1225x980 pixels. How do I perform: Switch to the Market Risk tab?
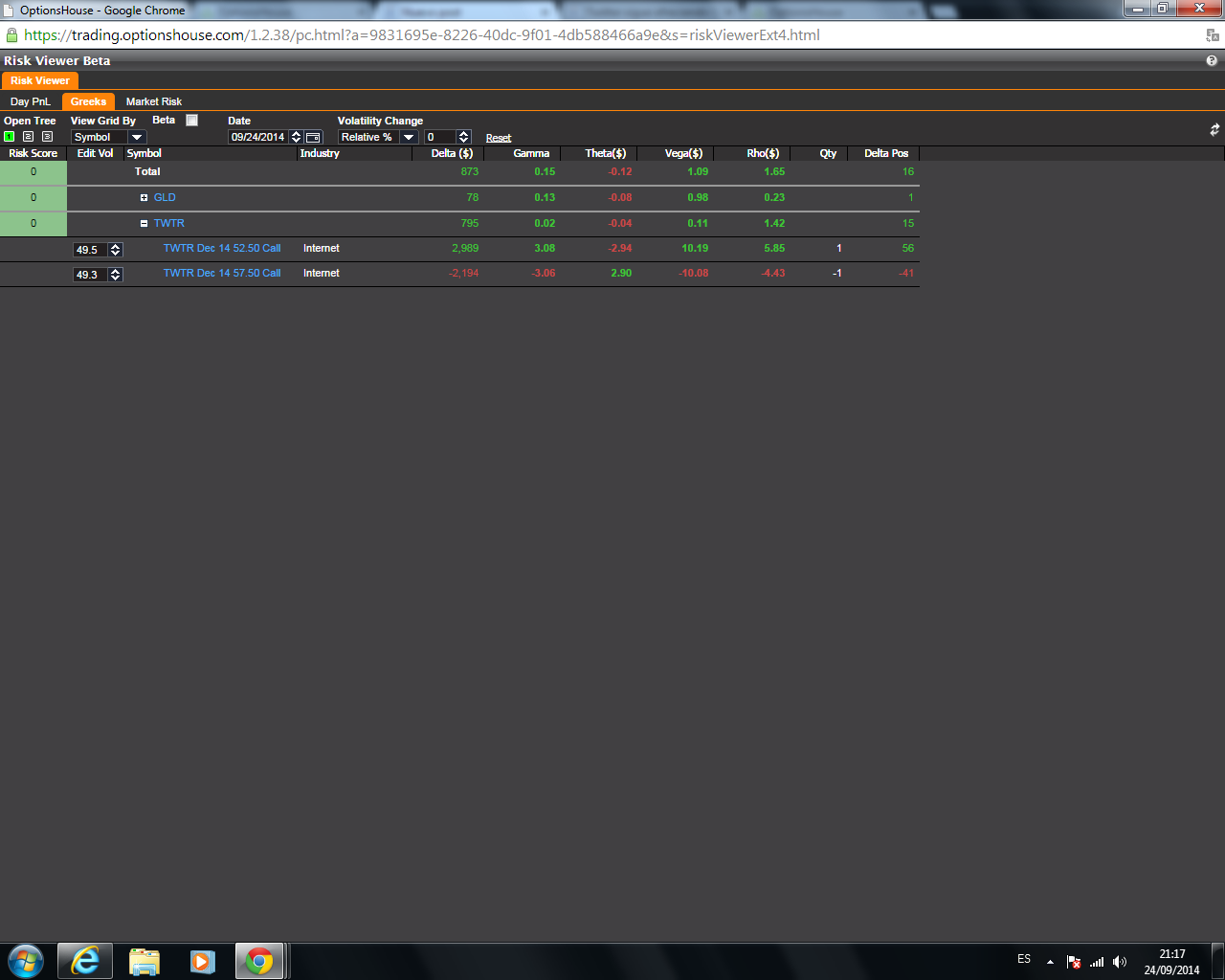(154, 101)
